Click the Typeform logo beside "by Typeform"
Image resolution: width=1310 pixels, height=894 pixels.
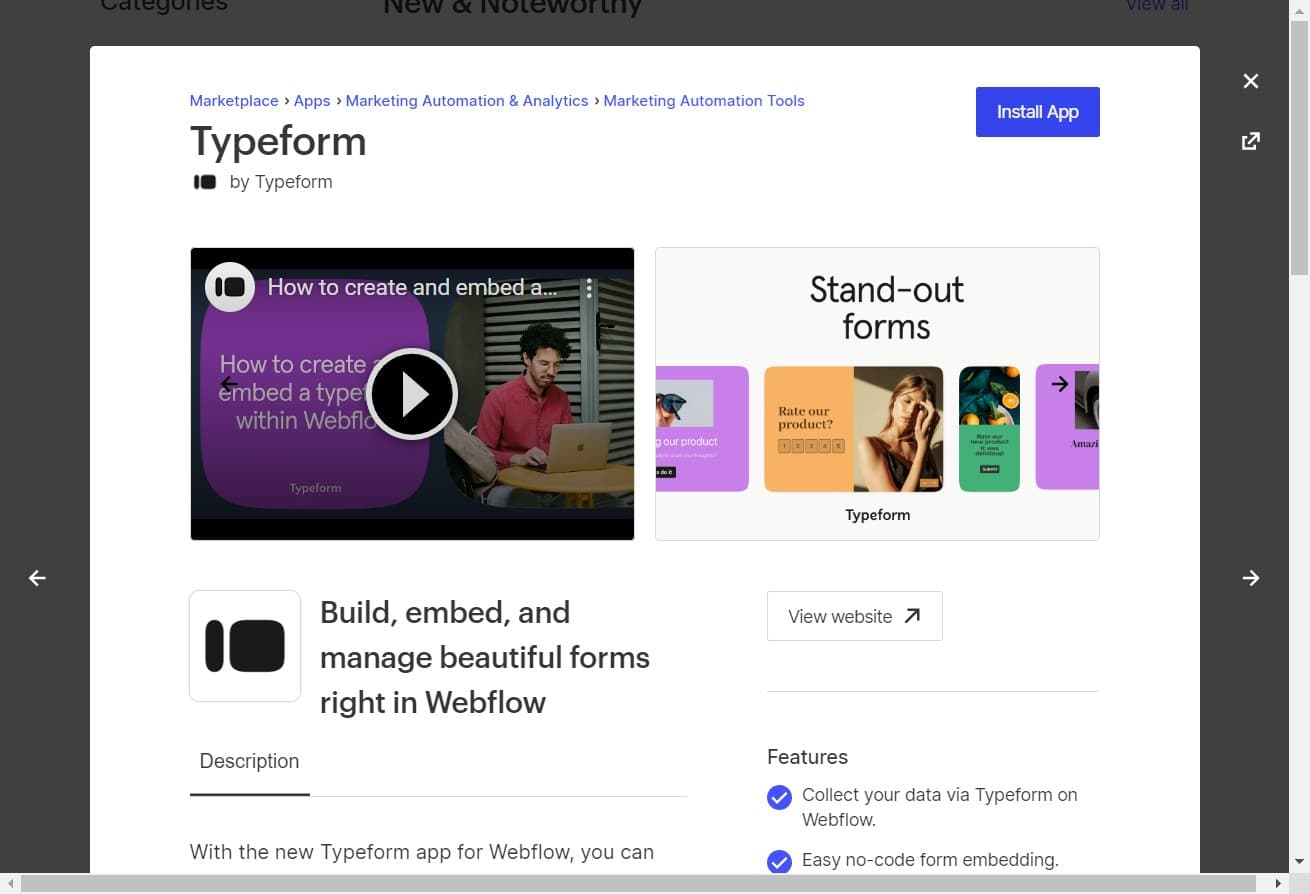pos(204,182)
